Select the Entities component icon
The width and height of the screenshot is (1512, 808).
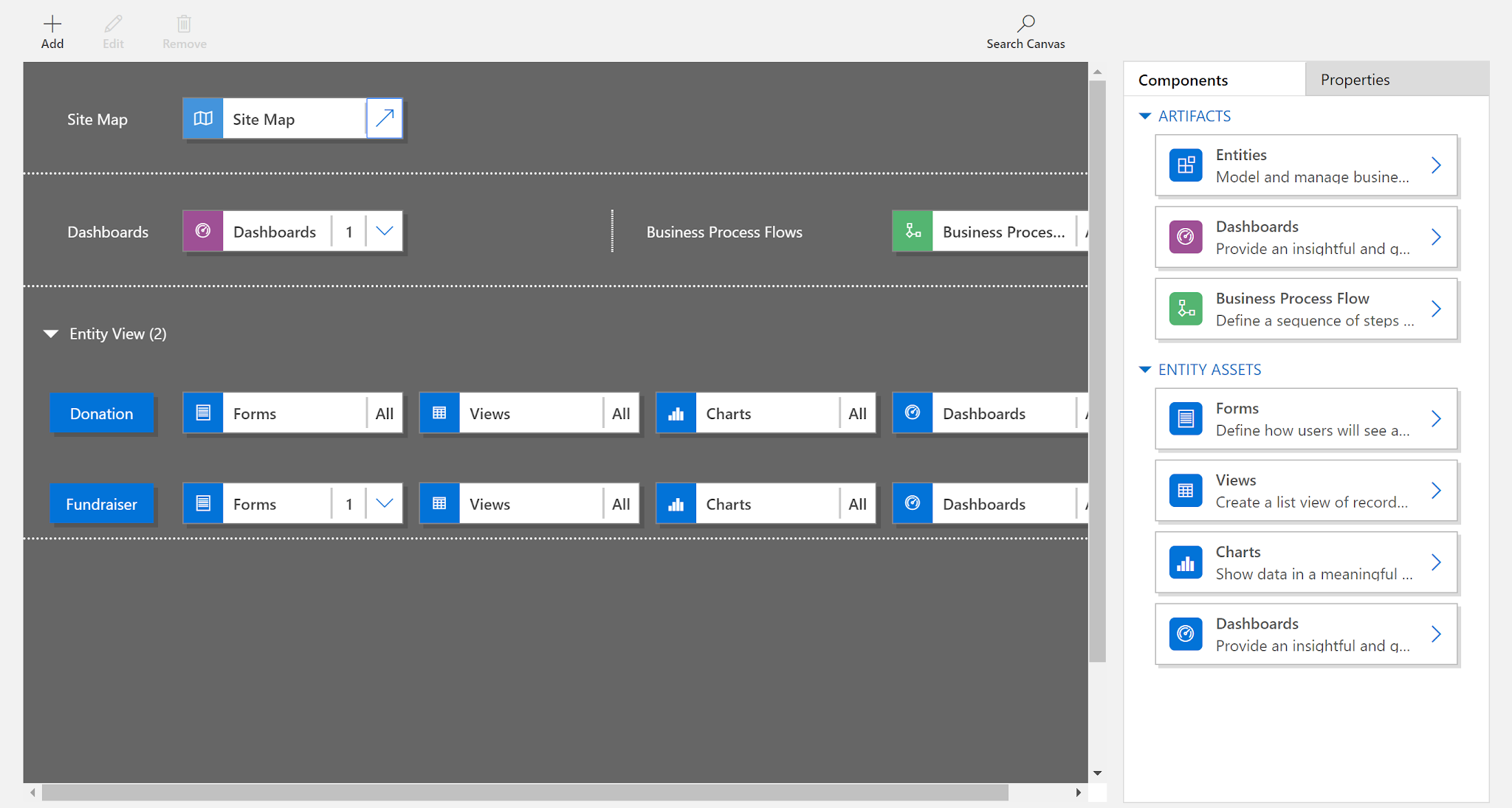(x=1186, y=165)
